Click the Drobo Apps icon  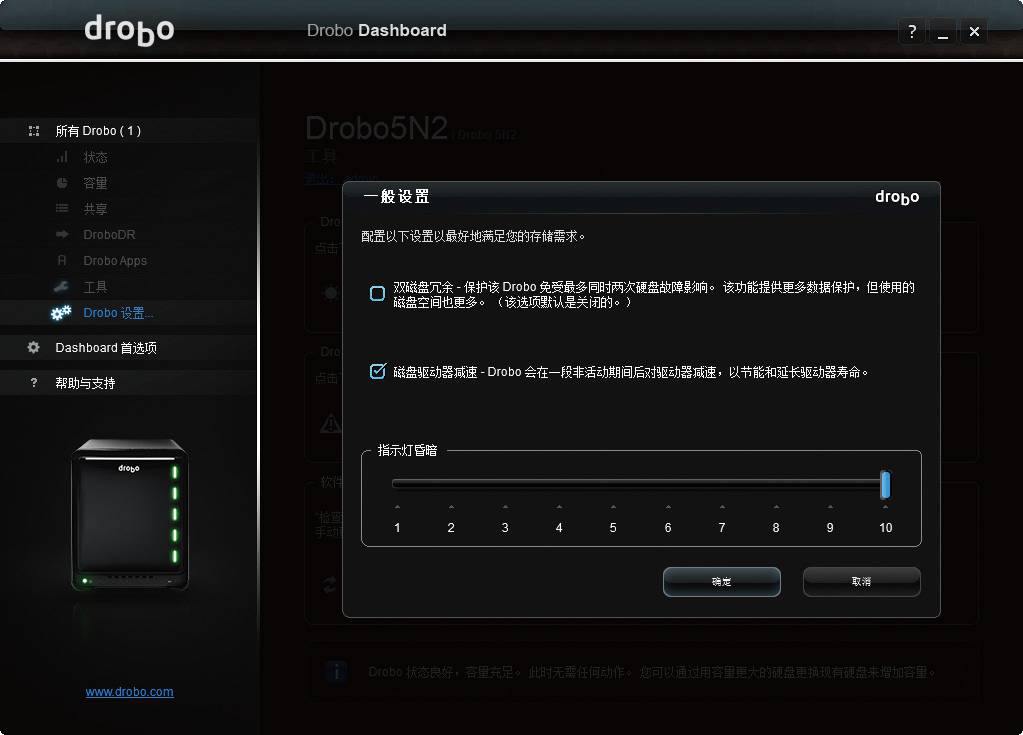(62, 260)
